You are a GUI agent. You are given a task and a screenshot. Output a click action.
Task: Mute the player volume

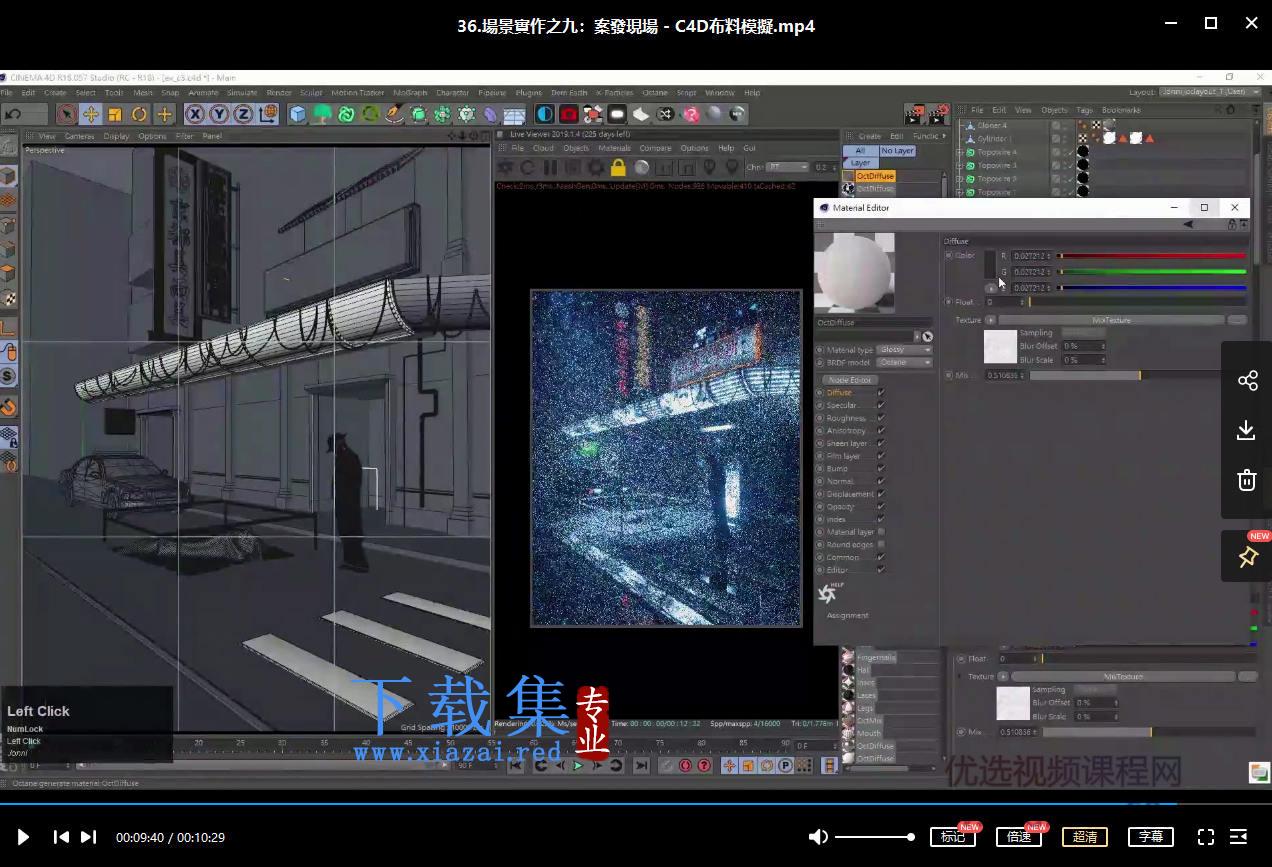coord(818,837)
